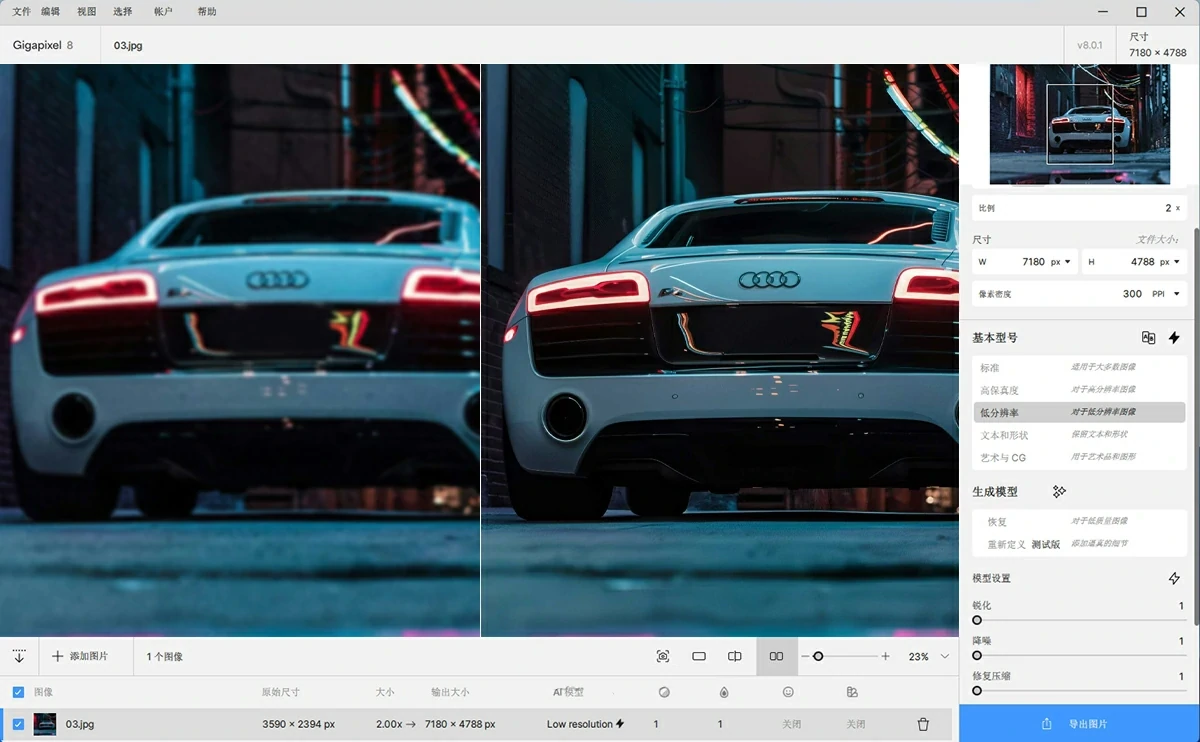Click the 导出图片 export button

[1079, 724]
